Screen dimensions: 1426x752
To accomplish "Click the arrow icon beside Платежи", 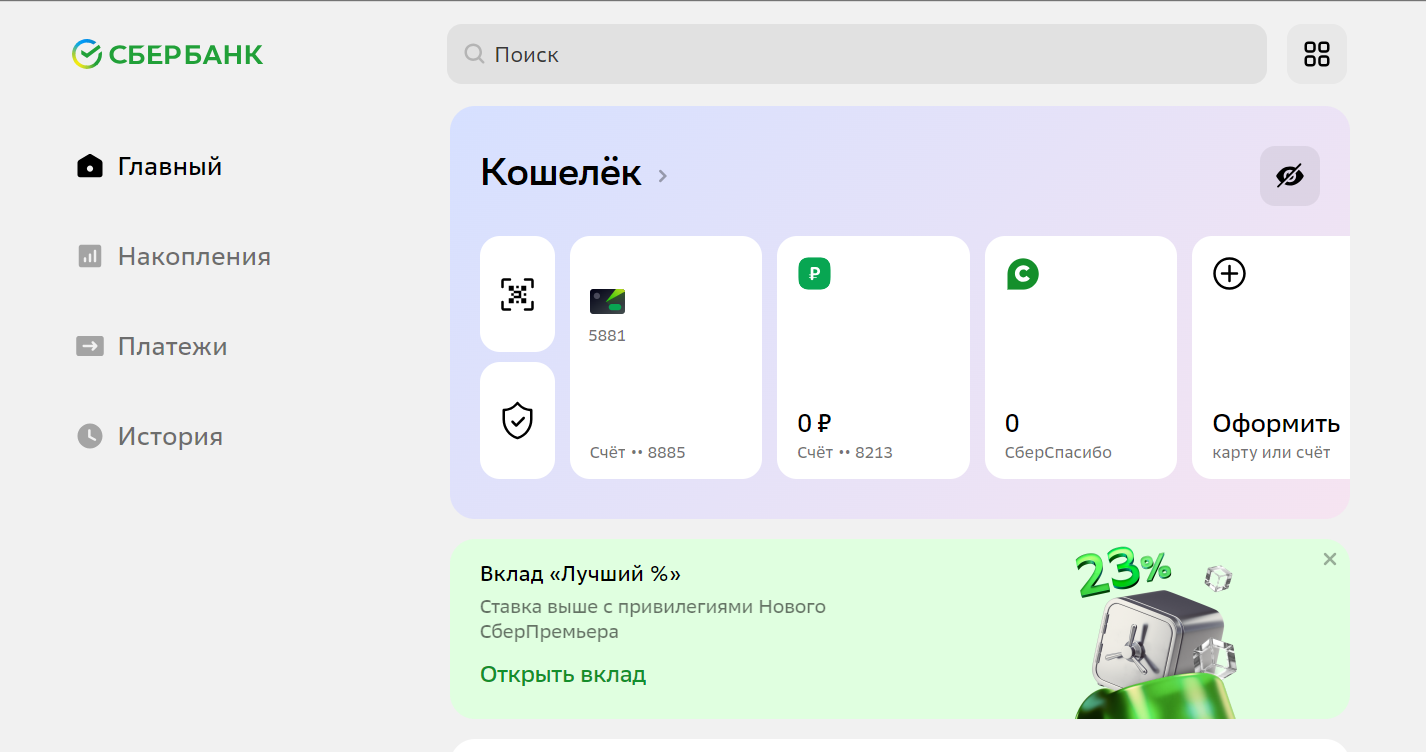I will [x=90, y=346].
